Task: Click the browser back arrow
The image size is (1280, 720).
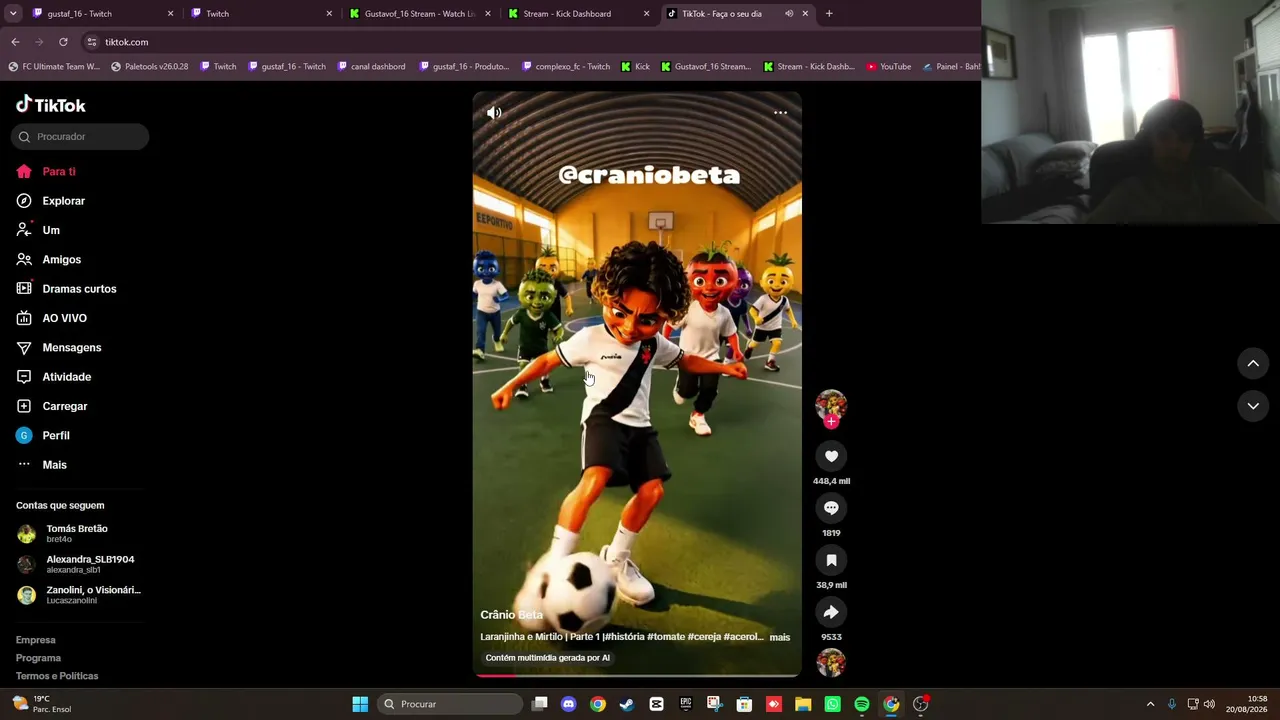Action: tap(15, 42)
